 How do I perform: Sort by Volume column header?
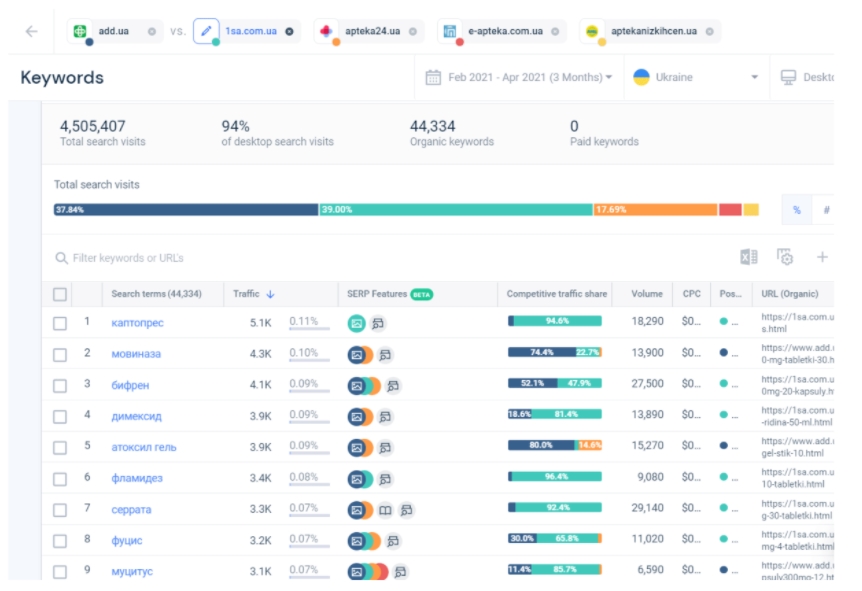(646, 294)
